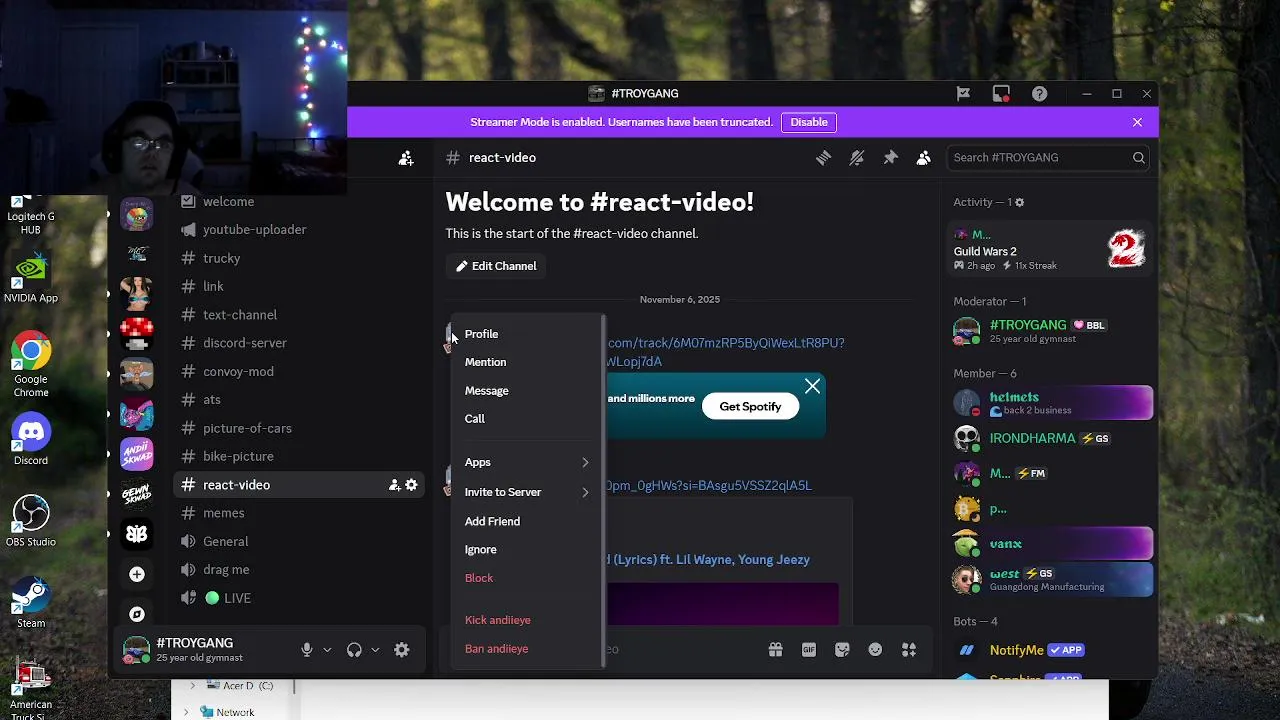Open Lyrics ft. Lil Wayne video link
This screenshot has height=720, width=1280.
click(x=708, y=560)
